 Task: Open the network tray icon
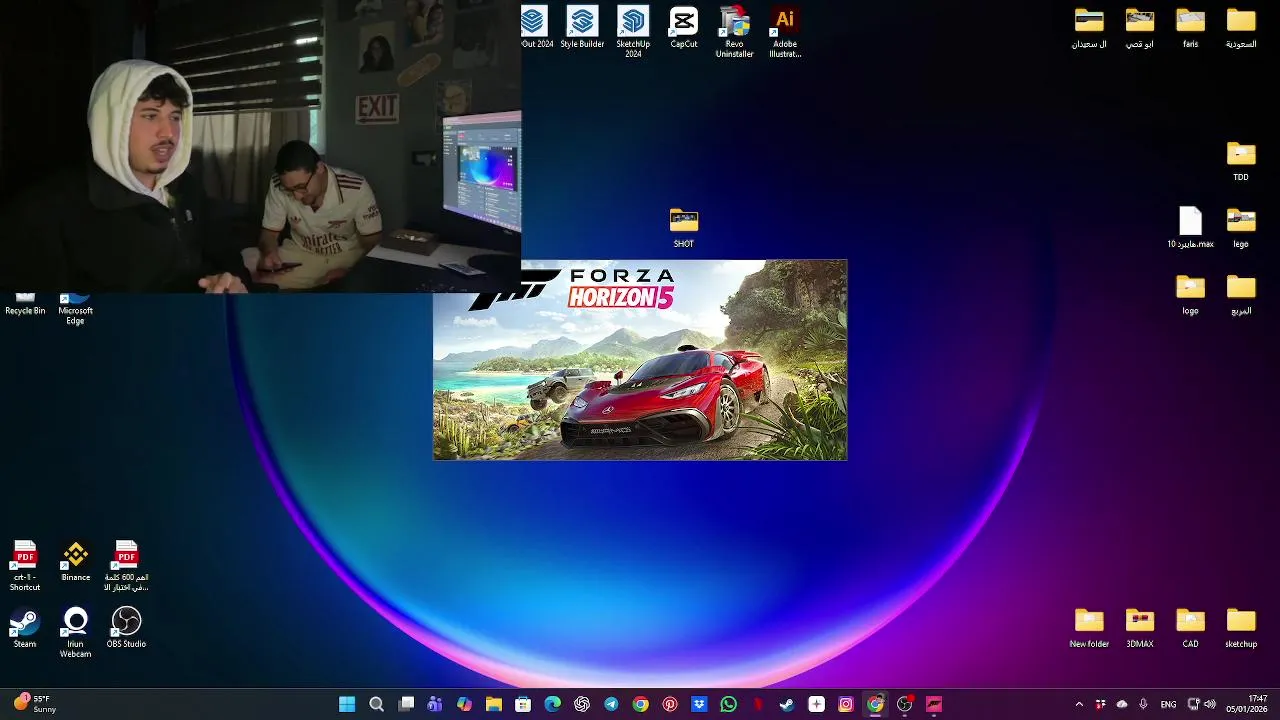(1194, 704)
